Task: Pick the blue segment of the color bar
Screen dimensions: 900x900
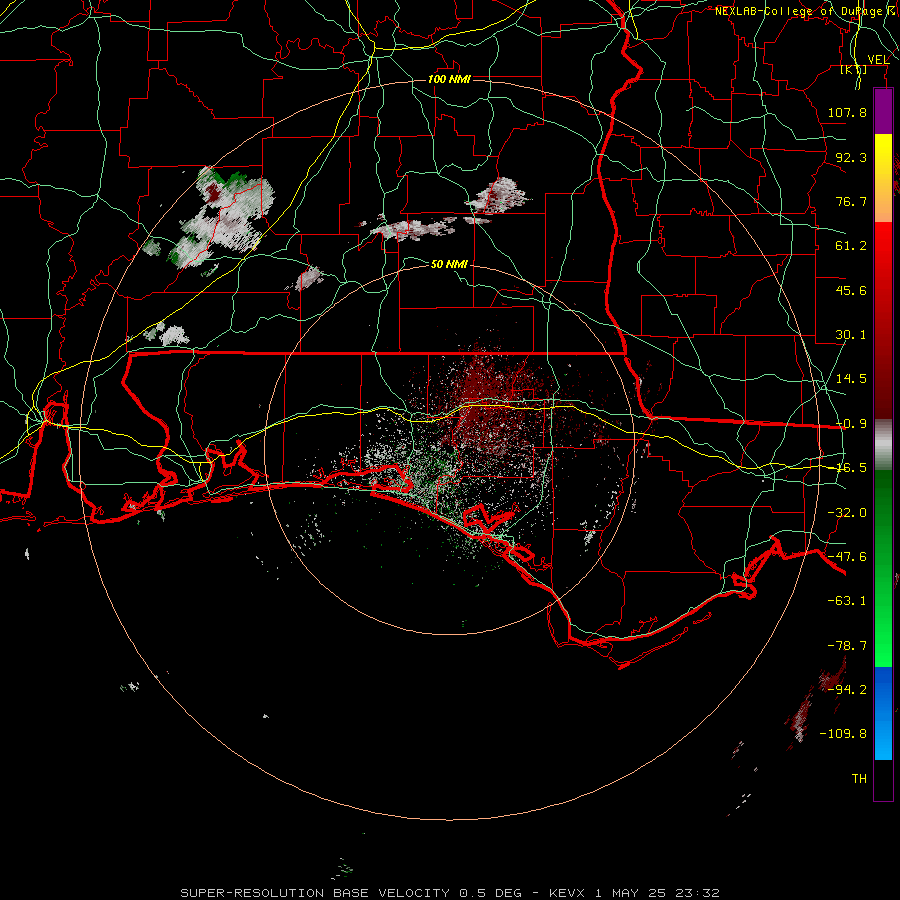Action: tap(883, 713)
